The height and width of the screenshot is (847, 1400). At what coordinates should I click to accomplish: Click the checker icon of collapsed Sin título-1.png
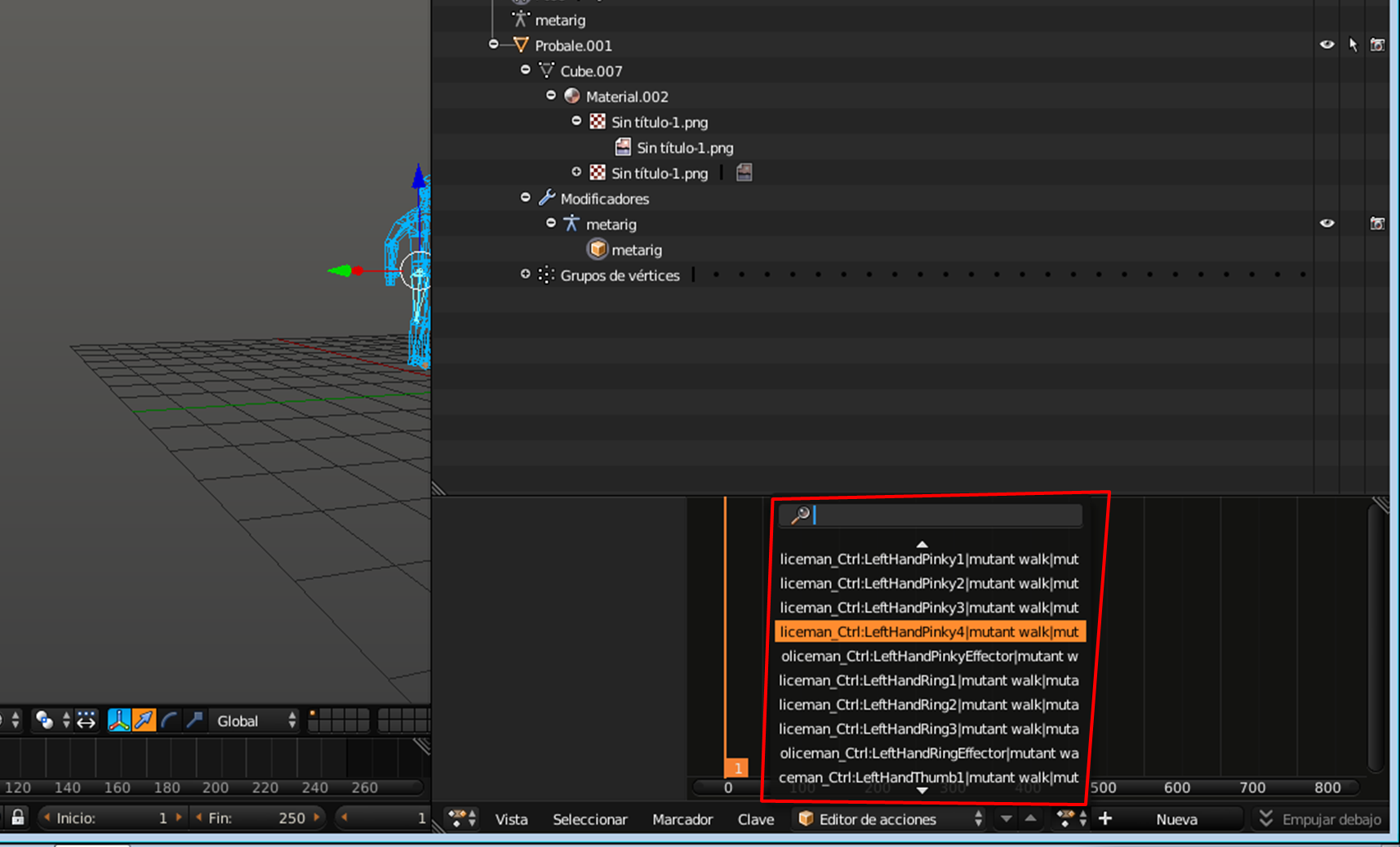pos(598,172)
